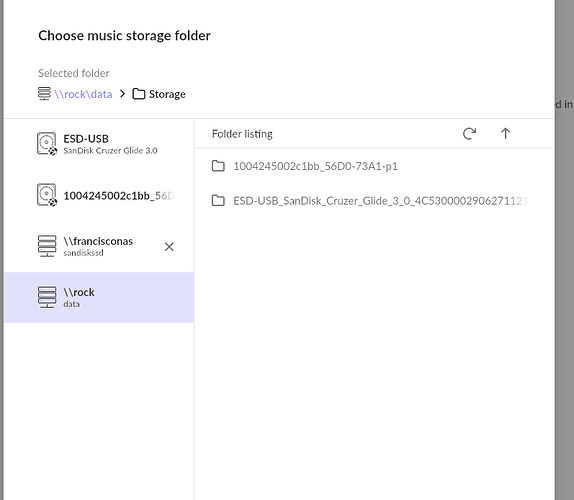Screen dimensions: 574x500
Task: Select ESD-USB SanDisk Cruzer Glide 3.0 entry
Action: [99, 144]
